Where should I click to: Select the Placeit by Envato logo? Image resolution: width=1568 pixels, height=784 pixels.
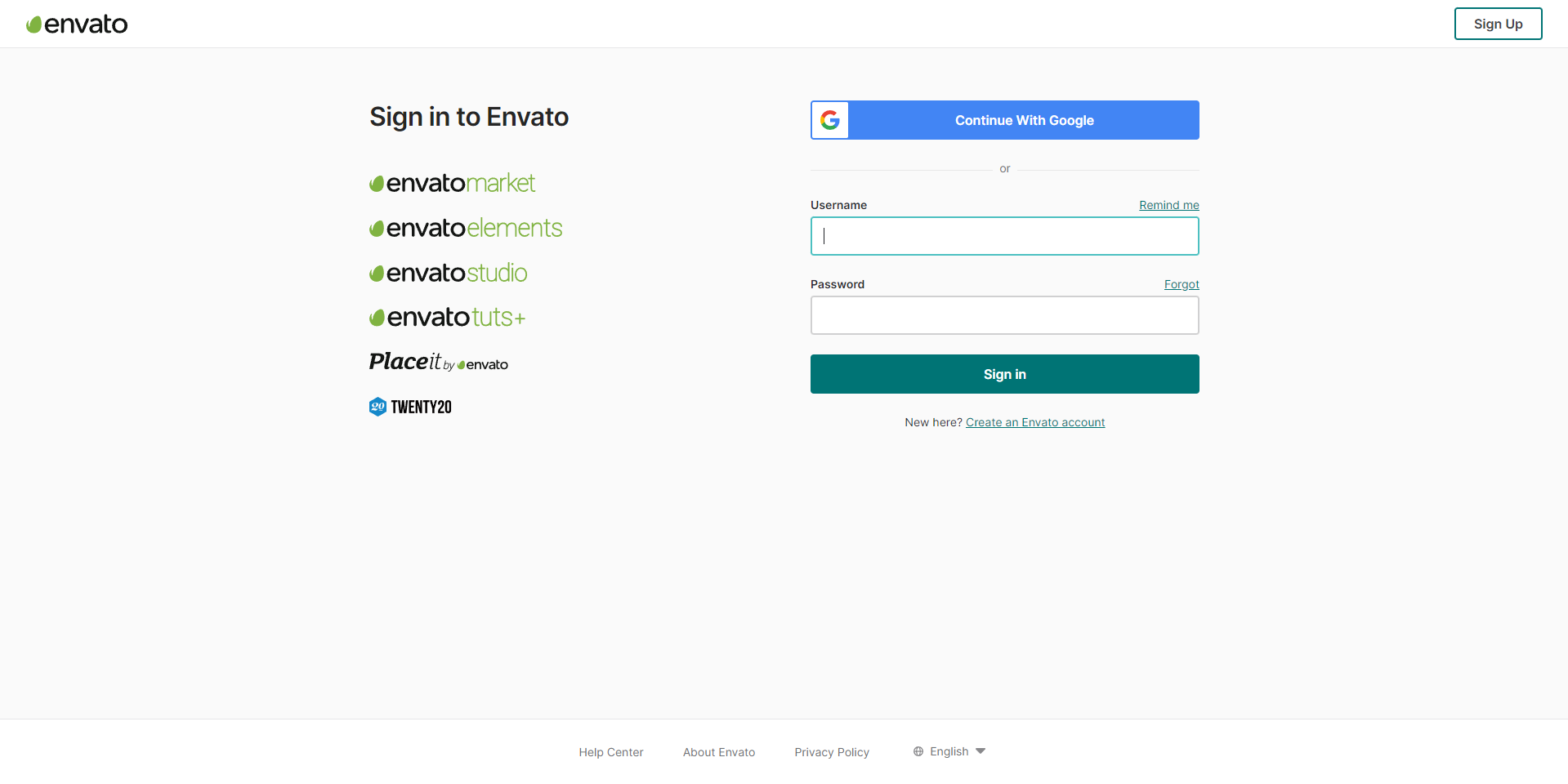point(438,363)
